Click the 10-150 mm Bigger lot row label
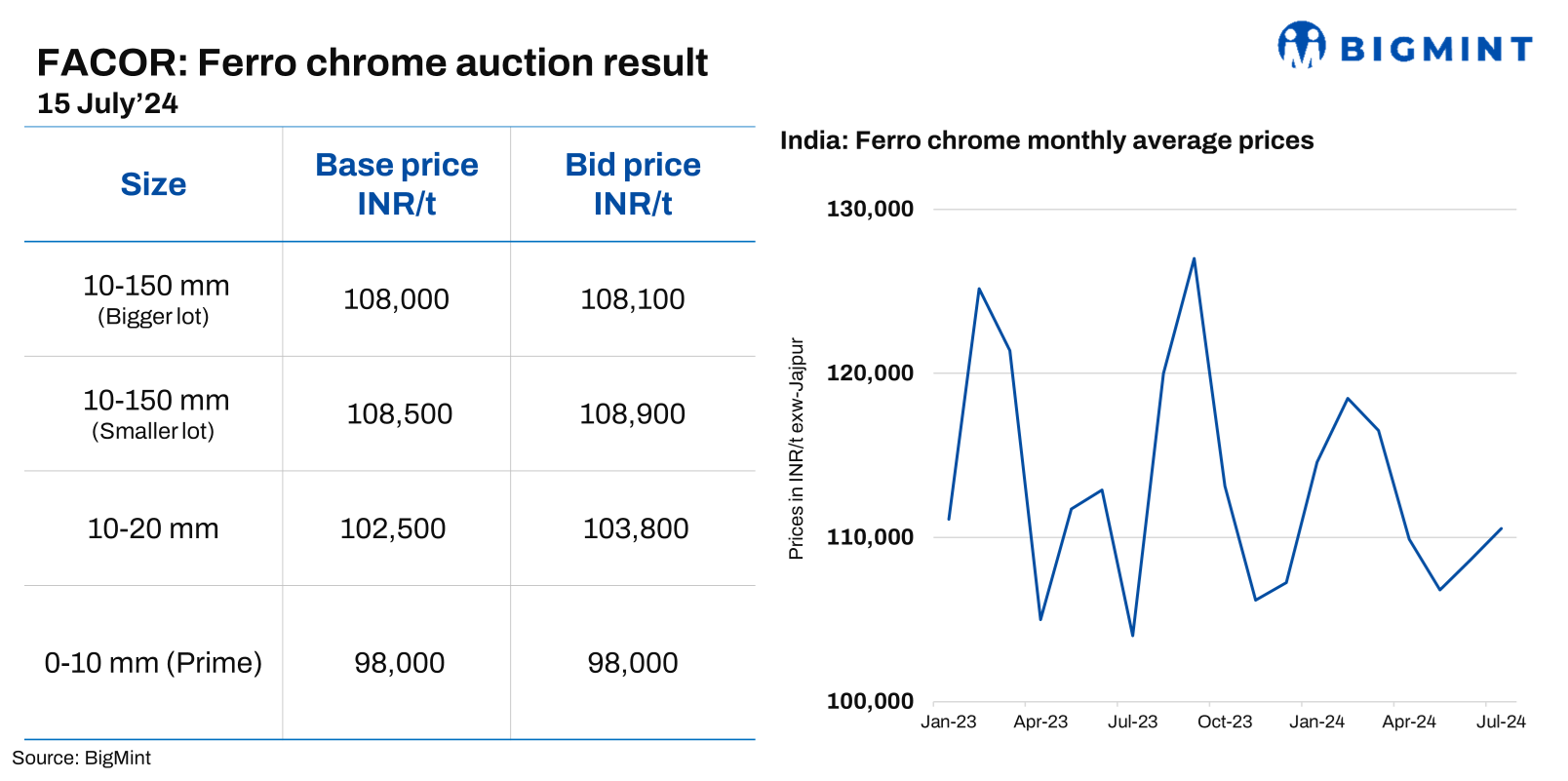This screenshot has width=1568, height=781. pos(155,298)
